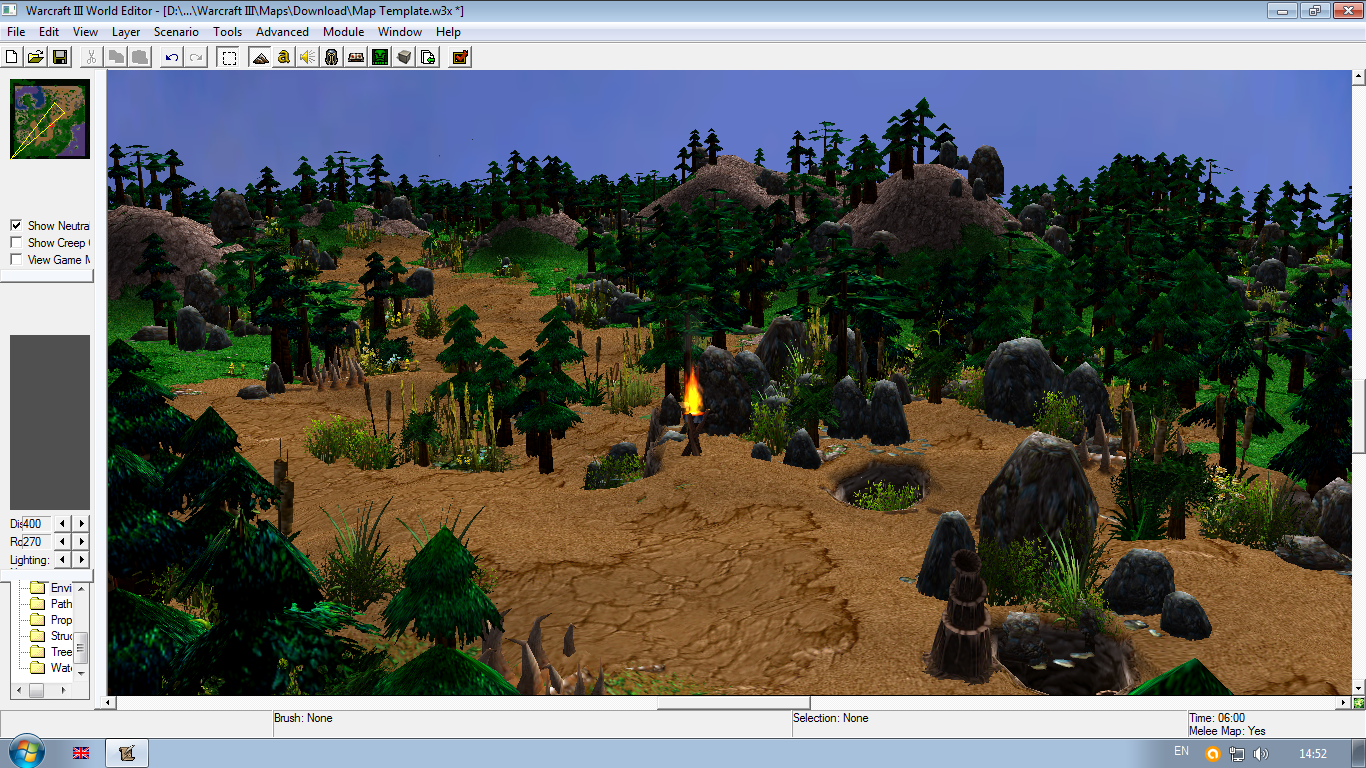Toggle the Show Neutral checkbox
This screenshot has height=768, width=1366.
(x=16, y=226)
